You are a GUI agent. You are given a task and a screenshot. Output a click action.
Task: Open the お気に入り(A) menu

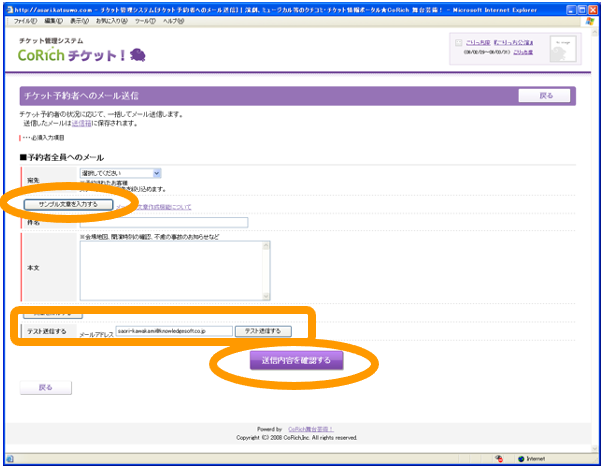[x=112, y=20]
